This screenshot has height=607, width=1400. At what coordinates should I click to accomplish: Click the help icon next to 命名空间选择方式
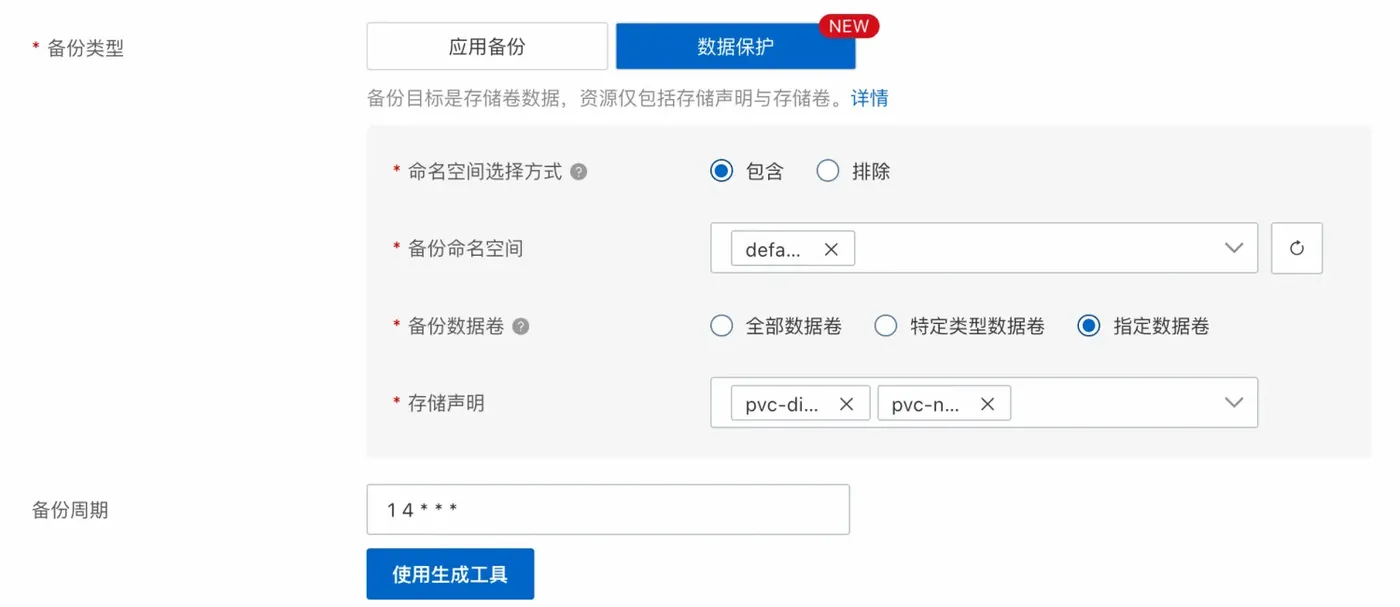[x=578, y=172]
